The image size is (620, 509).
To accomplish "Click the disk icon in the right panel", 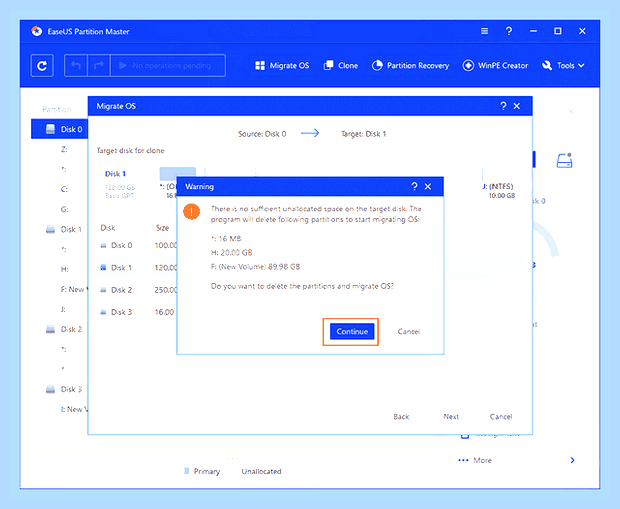I will click(x=564, y=160).
